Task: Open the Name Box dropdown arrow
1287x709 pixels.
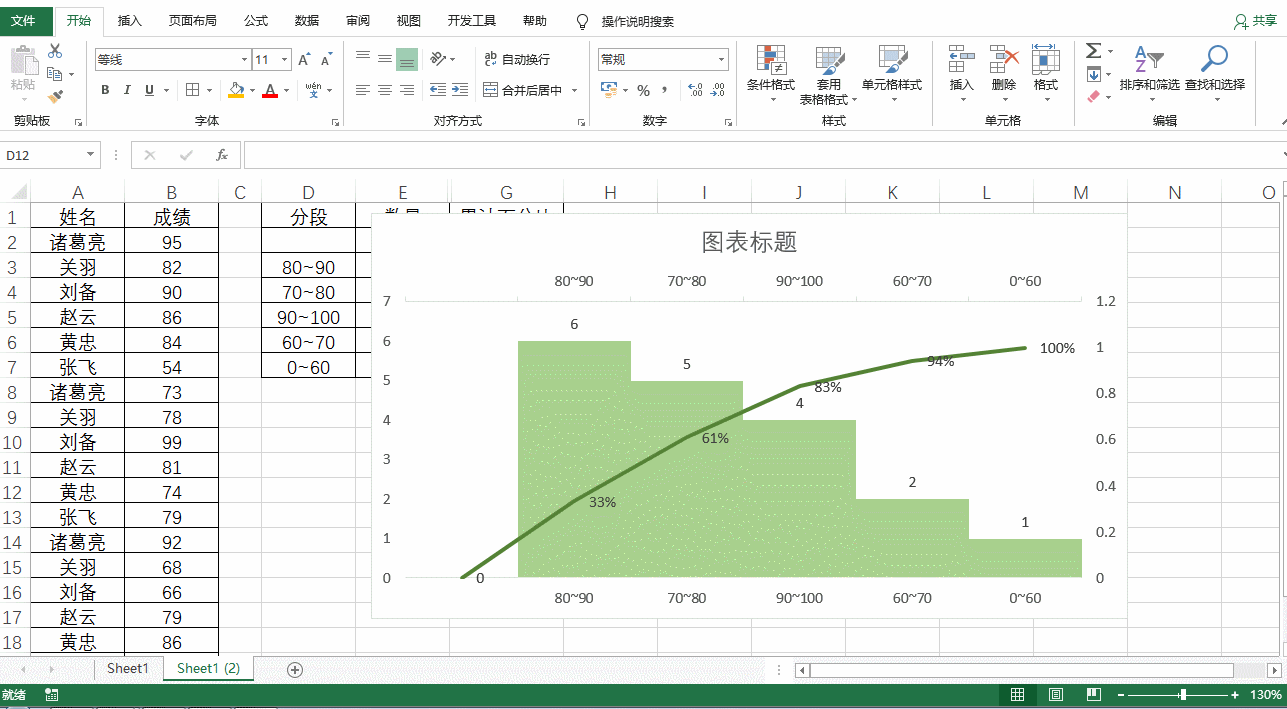Action: coord(91,155)
